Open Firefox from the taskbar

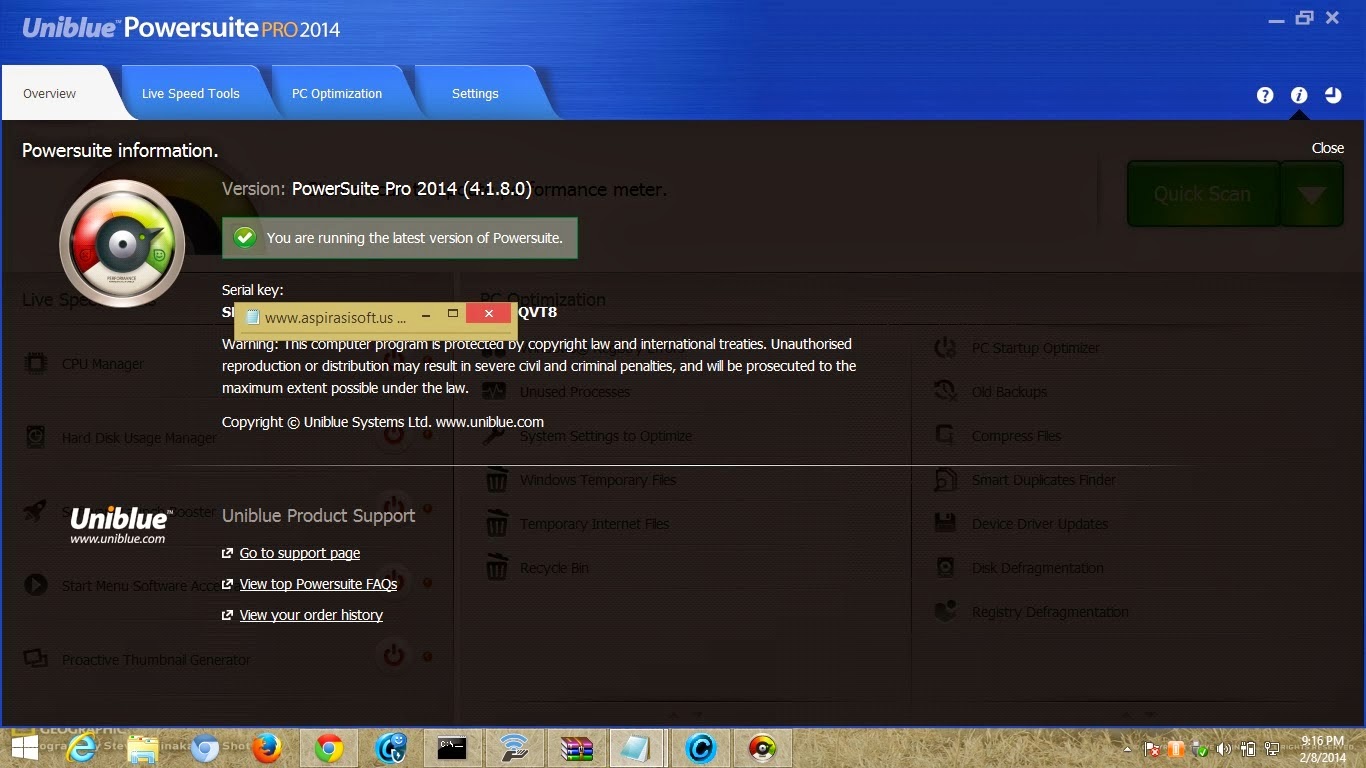267,748
